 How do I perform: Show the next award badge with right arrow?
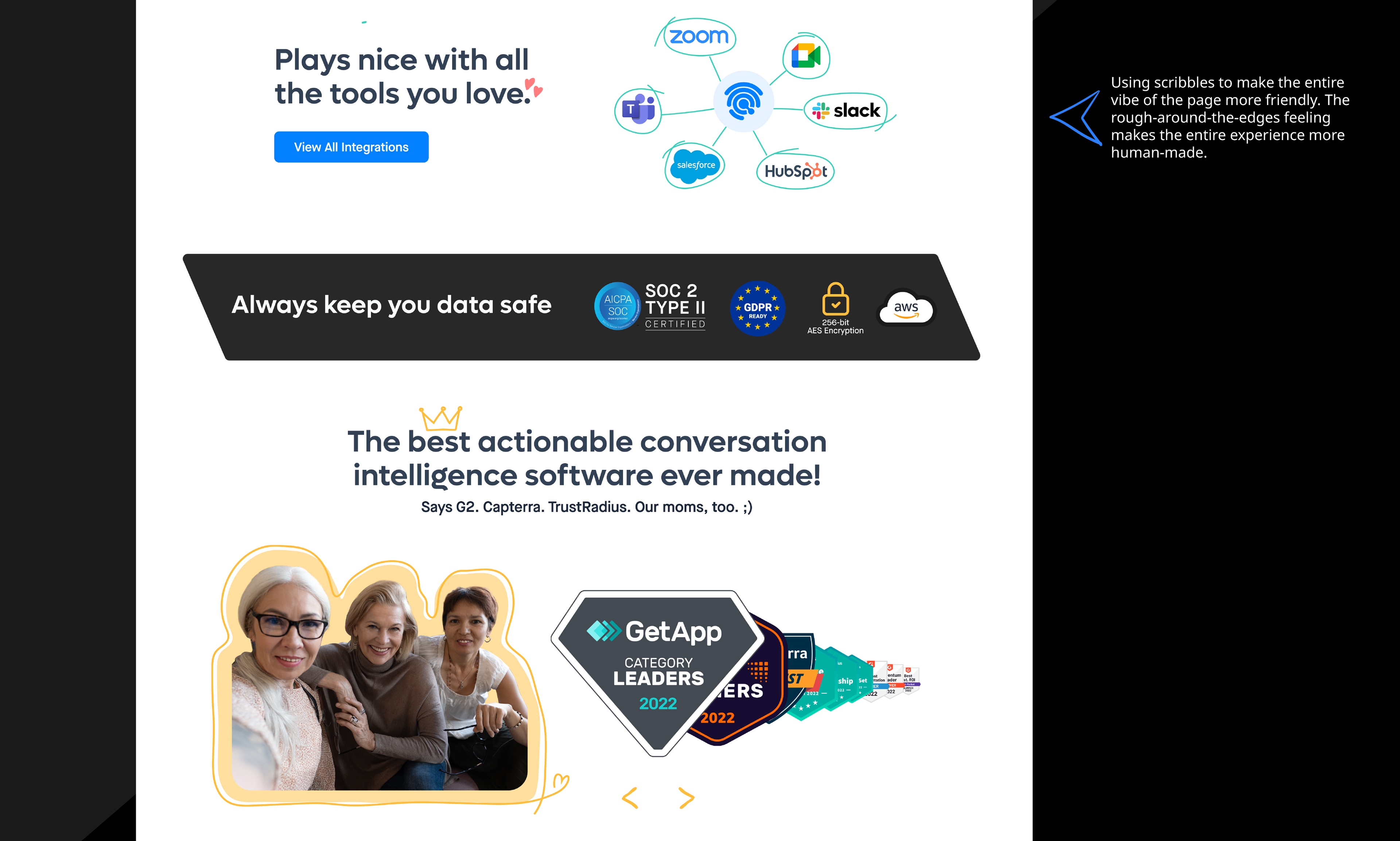pos(687,798)
